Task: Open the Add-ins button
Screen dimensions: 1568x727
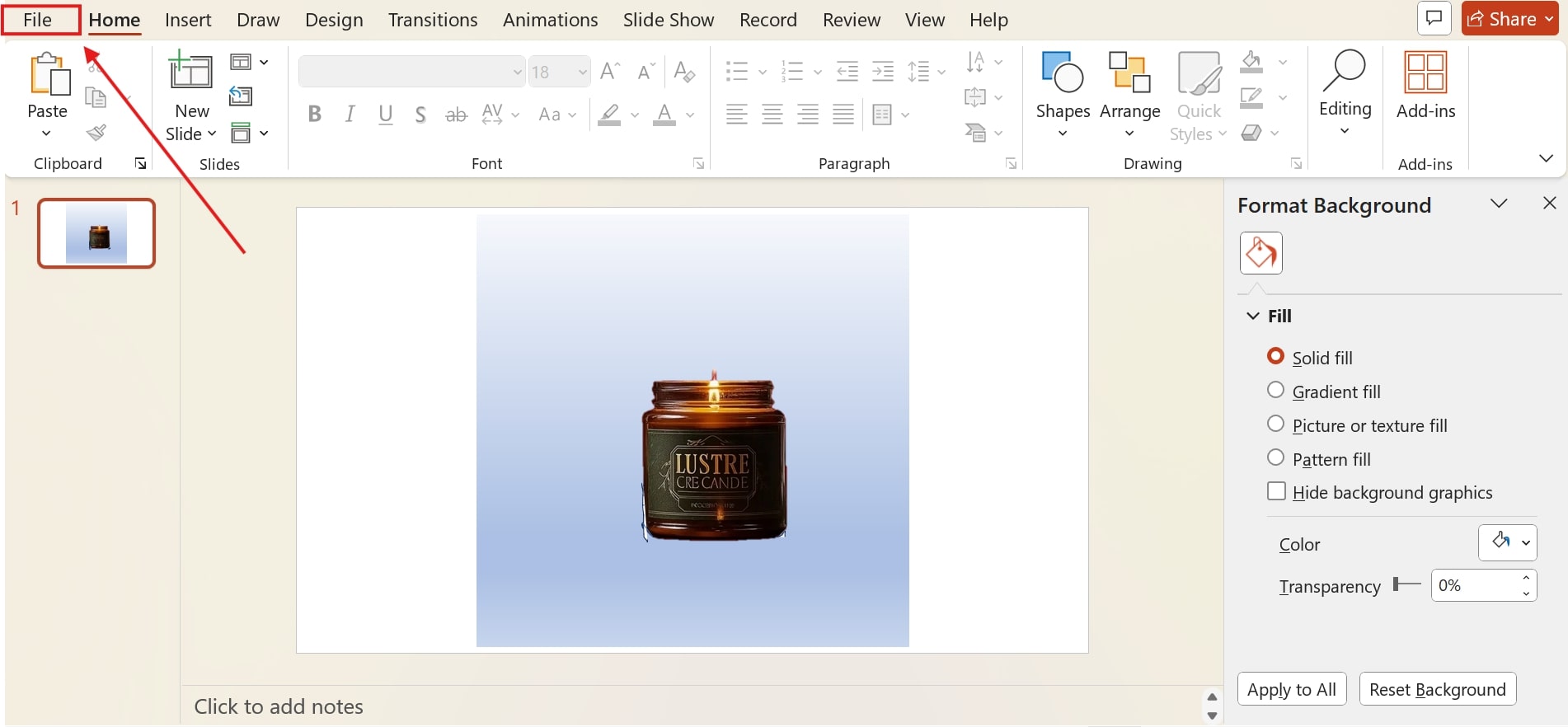Action: pos(1425,87)
